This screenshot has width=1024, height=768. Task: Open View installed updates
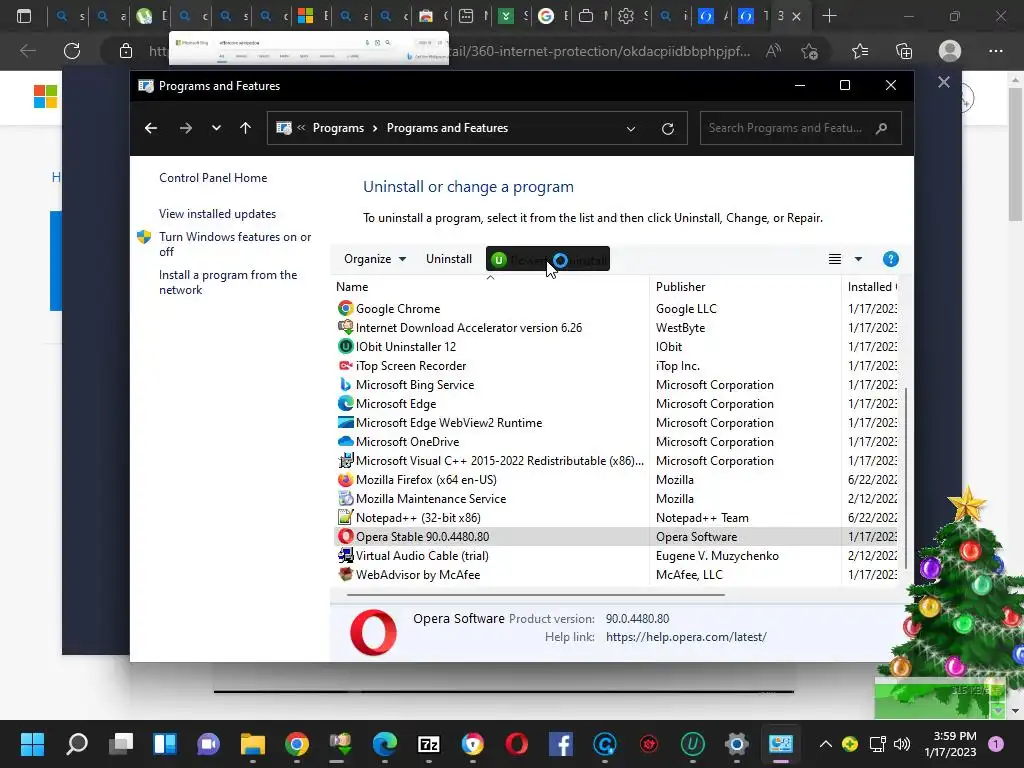217,214
